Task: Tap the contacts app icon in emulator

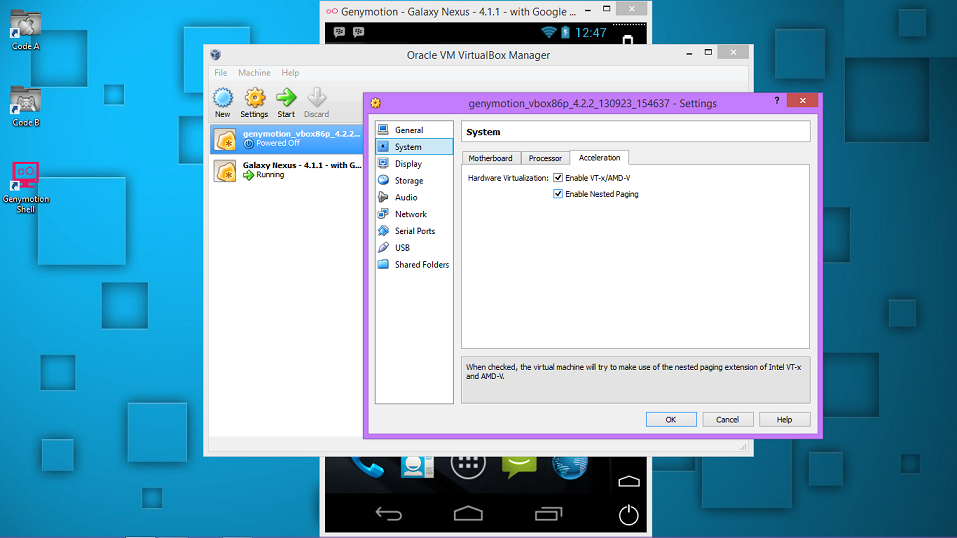Action: pos(416,467)
